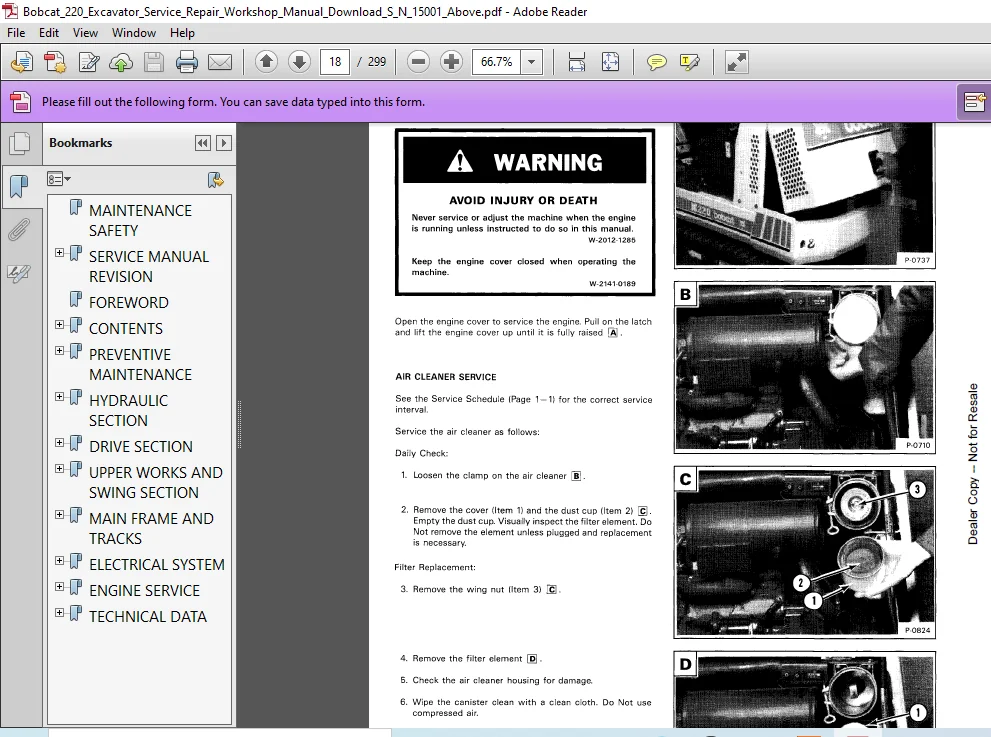This screenshot has width=991, height=737.
Task: Expand the CONTENTS bookmark
Action: tap(59, 325)
